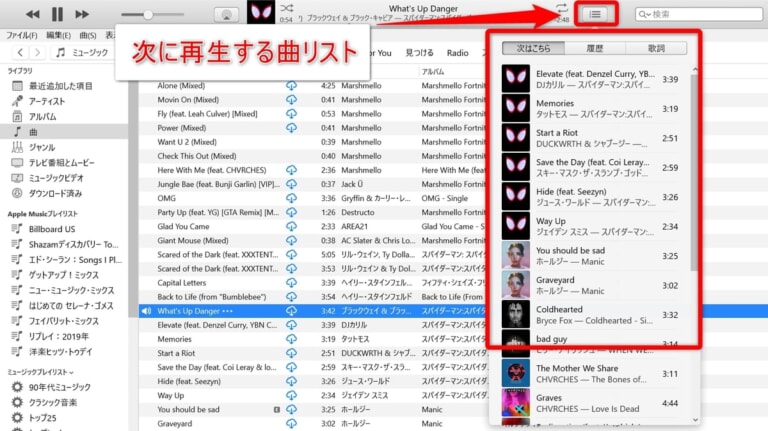Viewport: 768px width, 431px height.
Task: Select the 歌詞 tab
Action: (x=656, y=48)
